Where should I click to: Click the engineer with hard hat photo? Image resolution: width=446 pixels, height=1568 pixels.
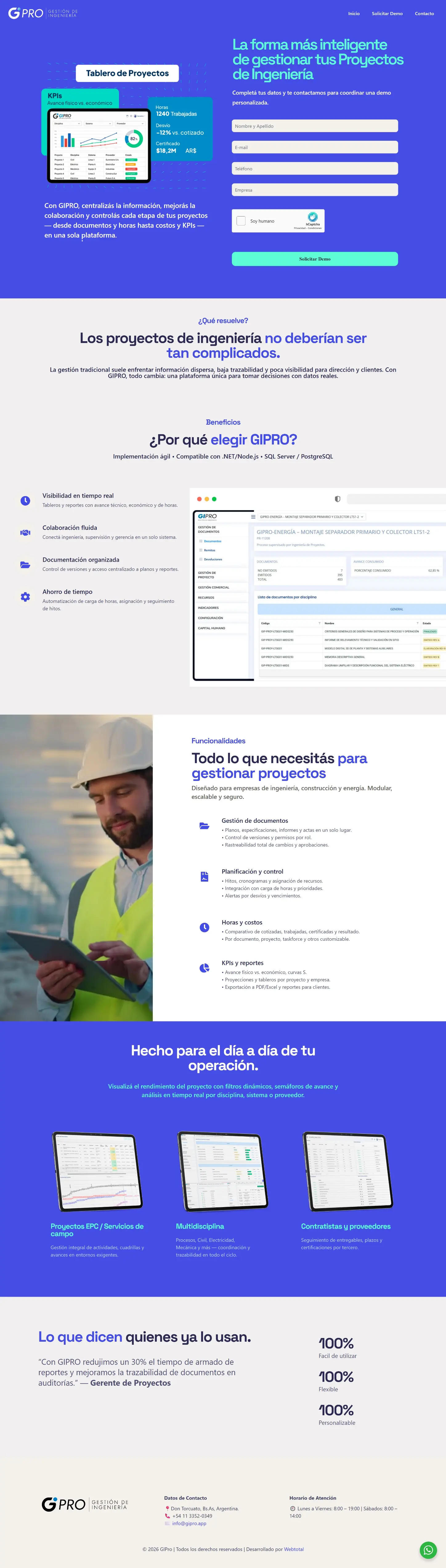76,867
